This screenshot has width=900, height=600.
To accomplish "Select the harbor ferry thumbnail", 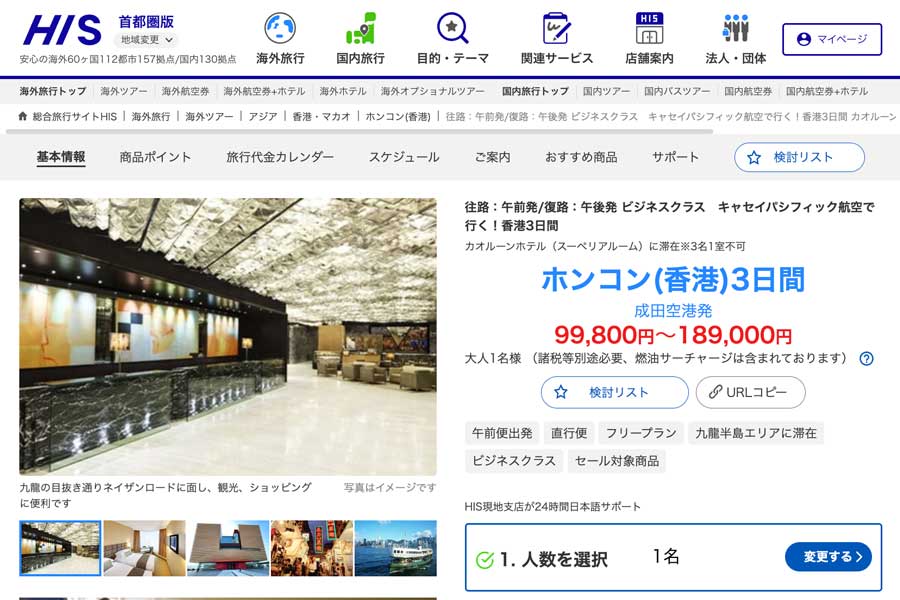I will coord(395,548).
